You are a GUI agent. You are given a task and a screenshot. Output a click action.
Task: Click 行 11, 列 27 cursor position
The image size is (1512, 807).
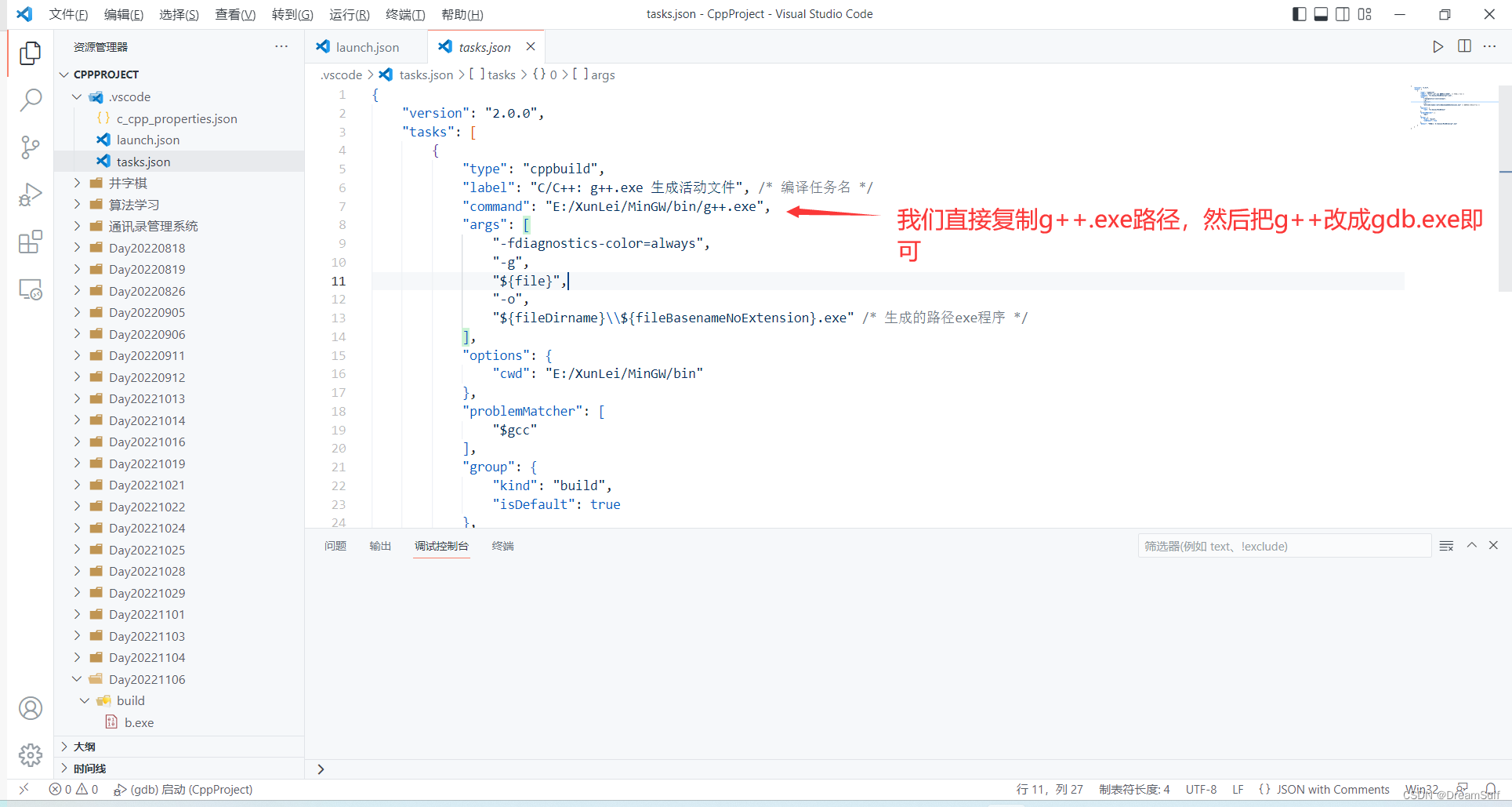click(1050, 789)
